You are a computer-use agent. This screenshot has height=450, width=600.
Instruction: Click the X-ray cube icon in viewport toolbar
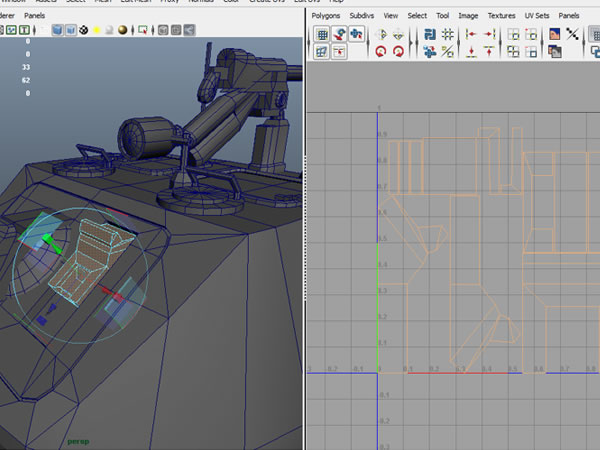[163, 30]
